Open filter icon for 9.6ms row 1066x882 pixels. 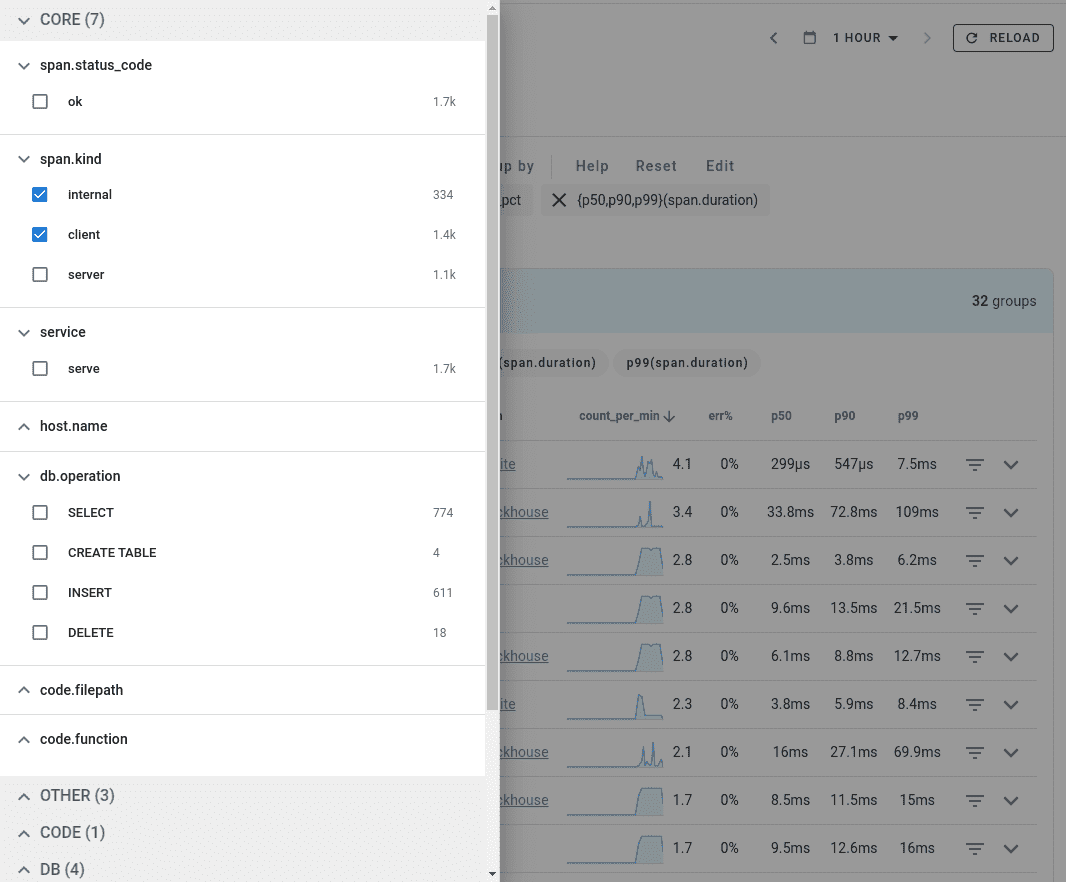[975, 609]
